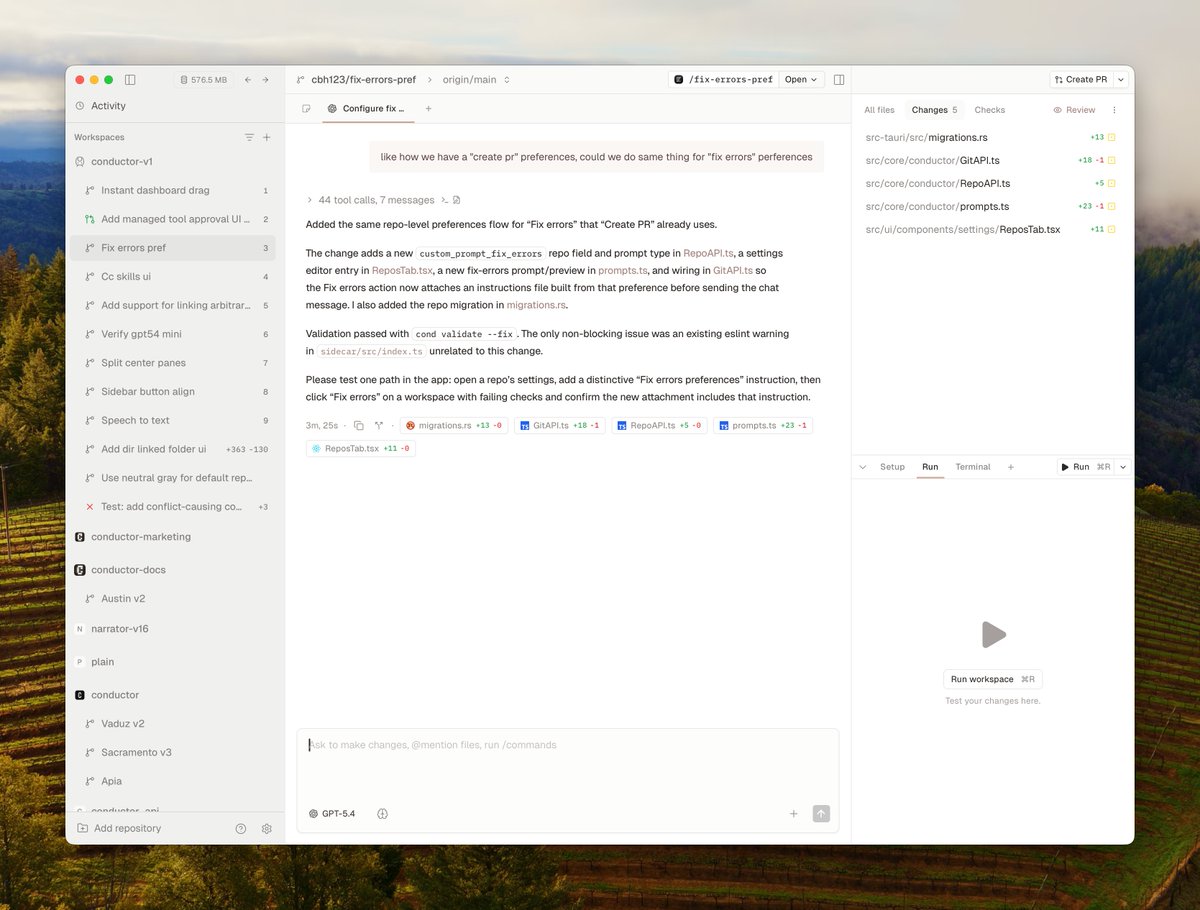Collapse the conductor-v1 repository group
Viewport: 1200px width, 910px height.
pyautogui.click(x=122, y=161)
